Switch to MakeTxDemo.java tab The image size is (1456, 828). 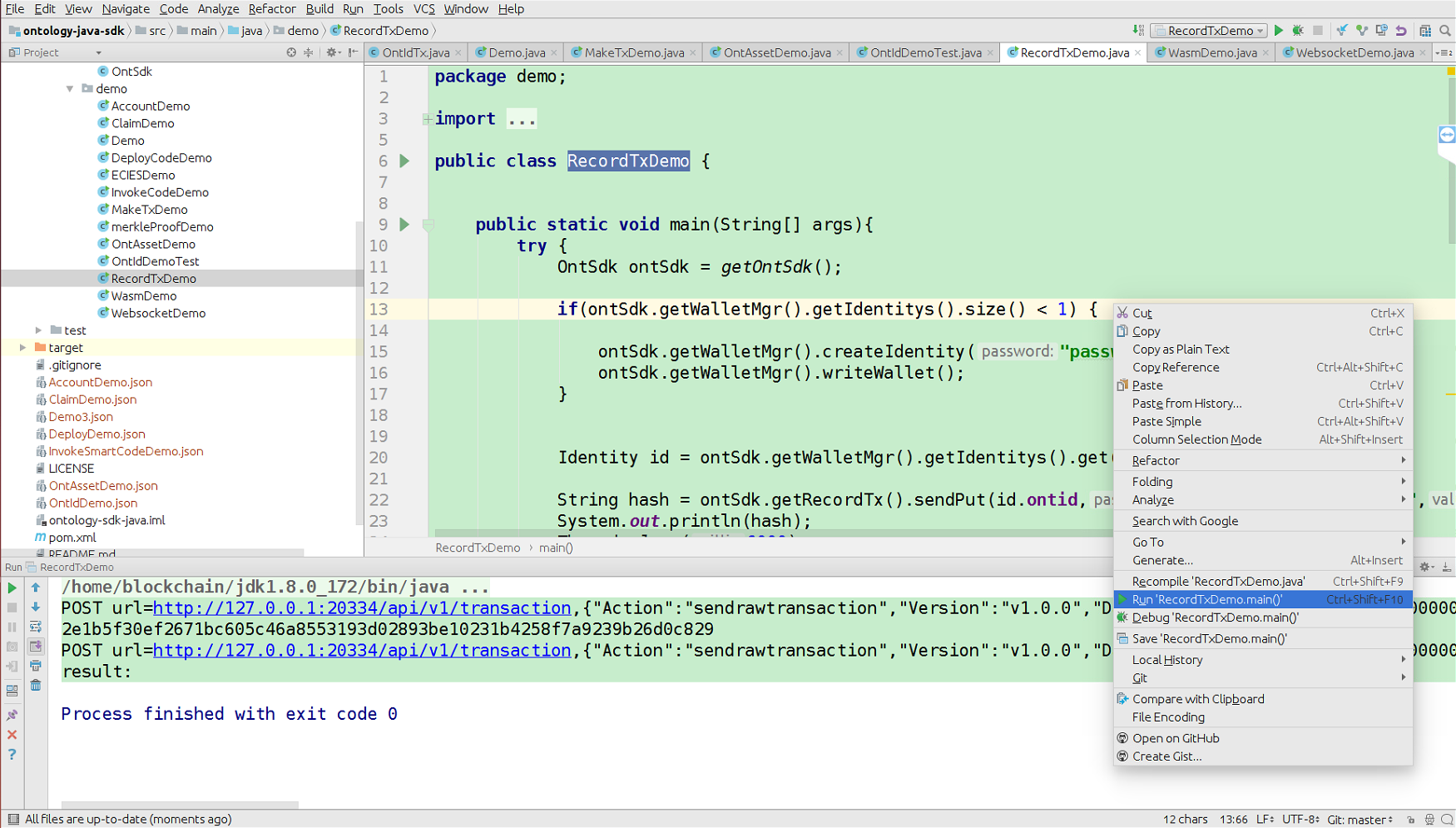(634, 52)
